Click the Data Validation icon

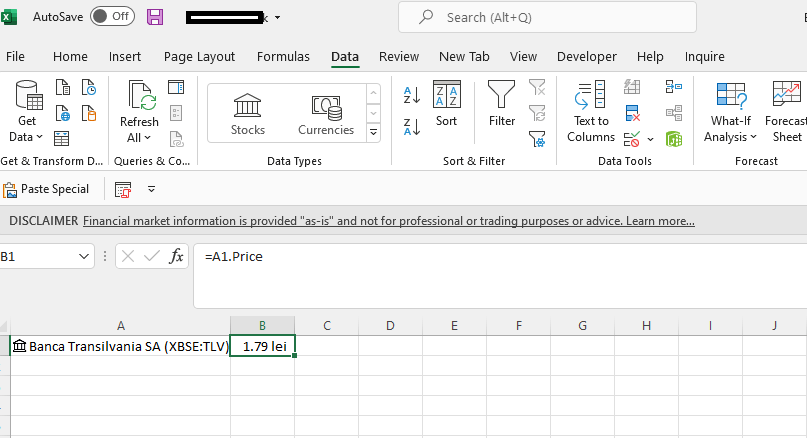tap(631, 139)
